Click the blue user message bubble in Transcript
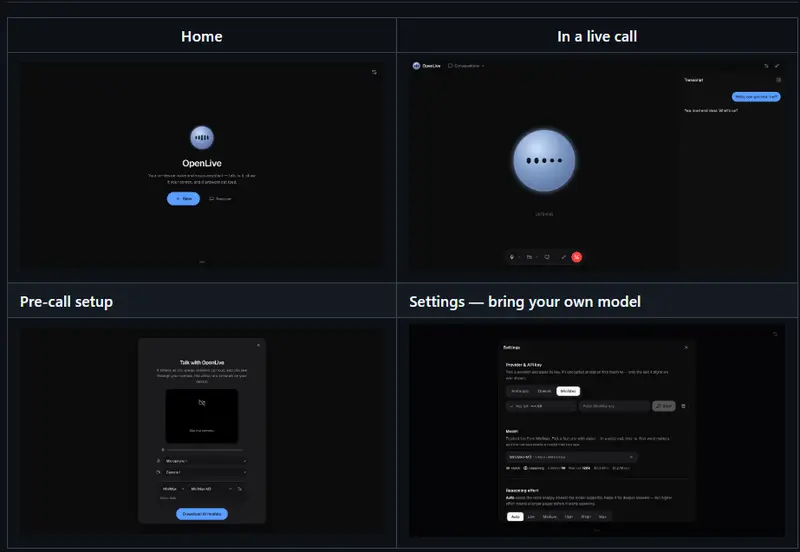Viewport: 800px width, 552px height. coord(756,96)
